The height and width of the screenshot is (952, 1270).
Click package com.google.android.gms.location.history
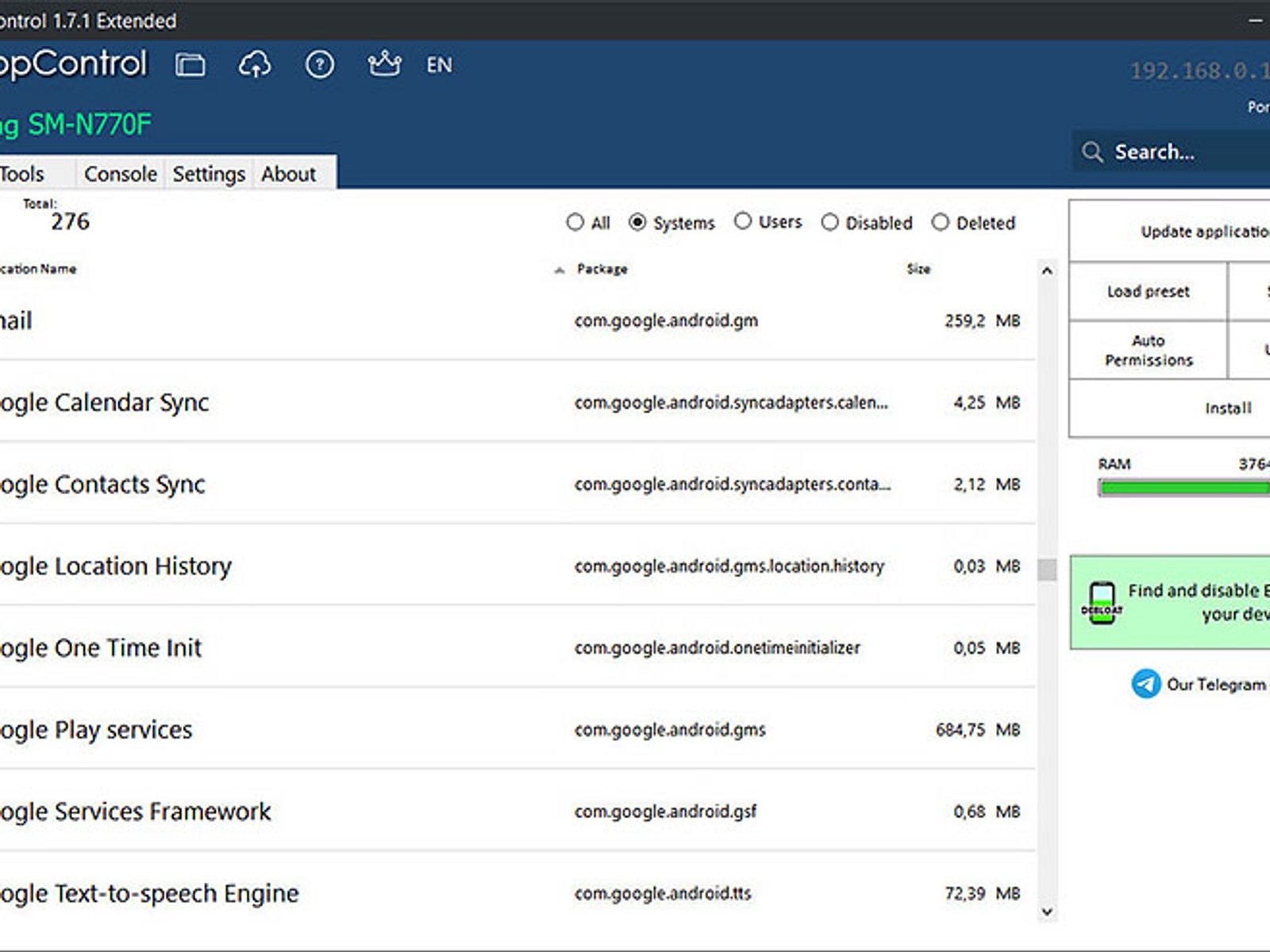coord(729,566)
